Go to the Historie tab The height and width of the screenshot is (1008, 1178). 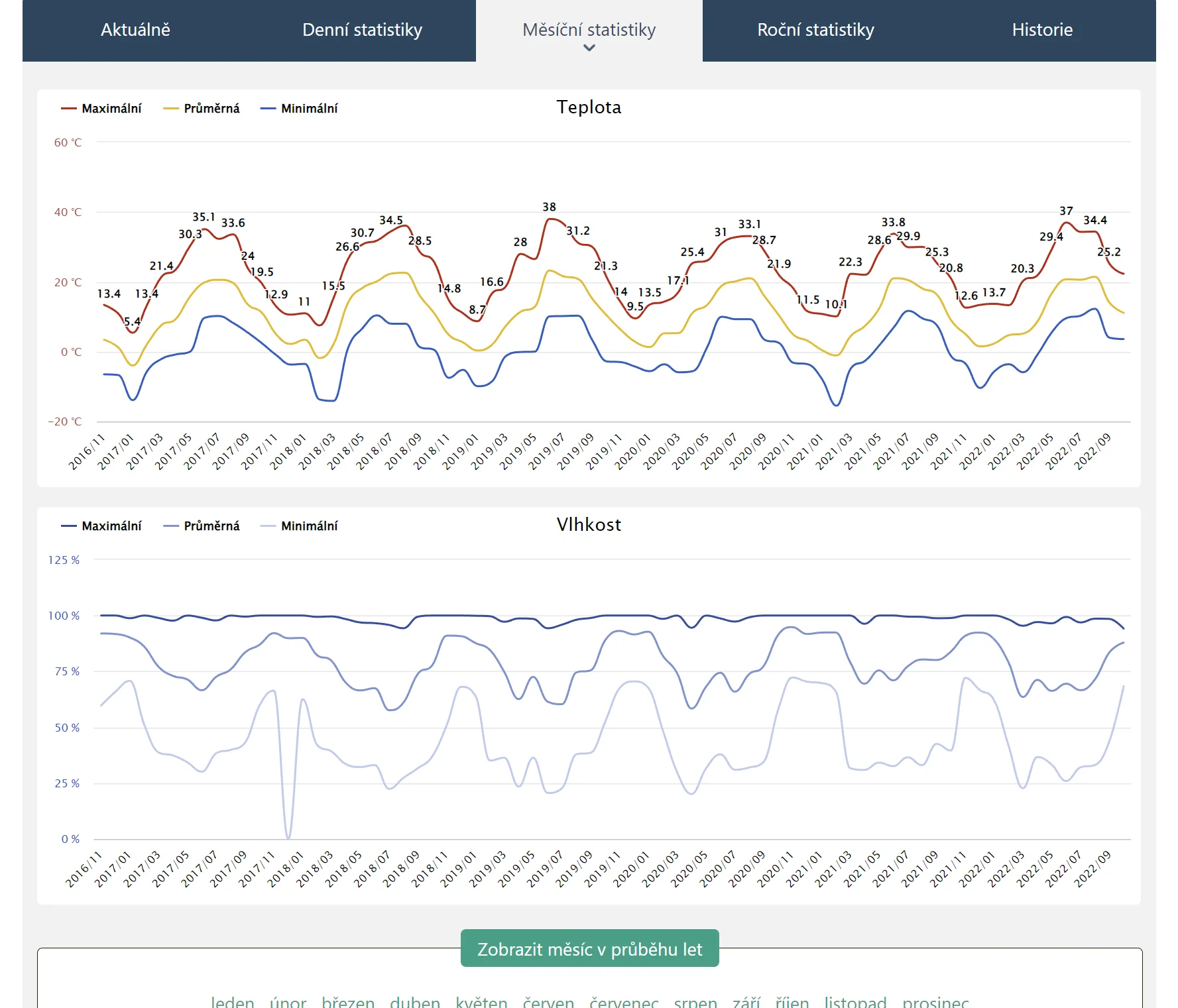(1041, 30)
